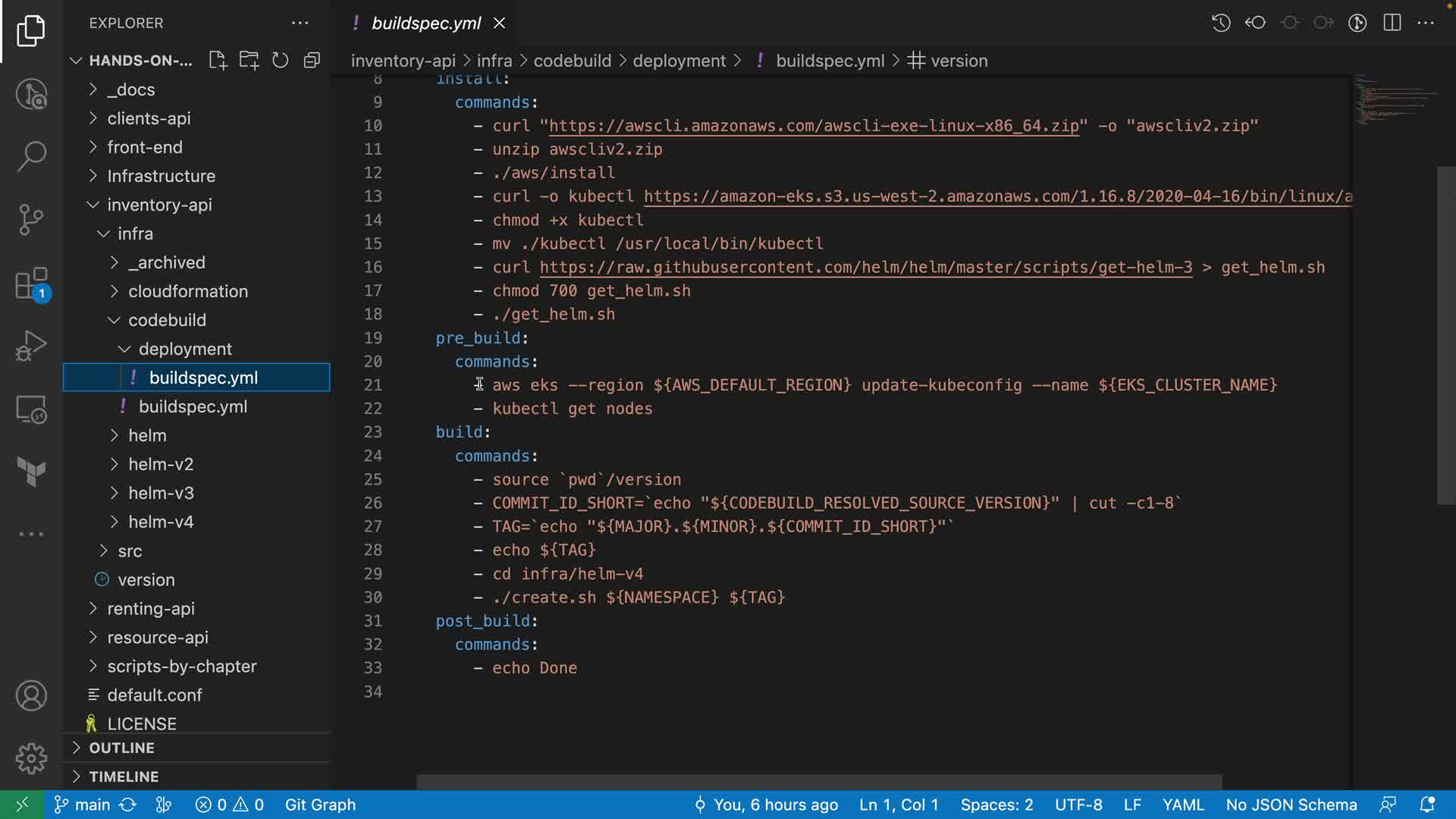Click the New File icon in Explorer
Screen dimensions: 1456x819
(218, 61)
